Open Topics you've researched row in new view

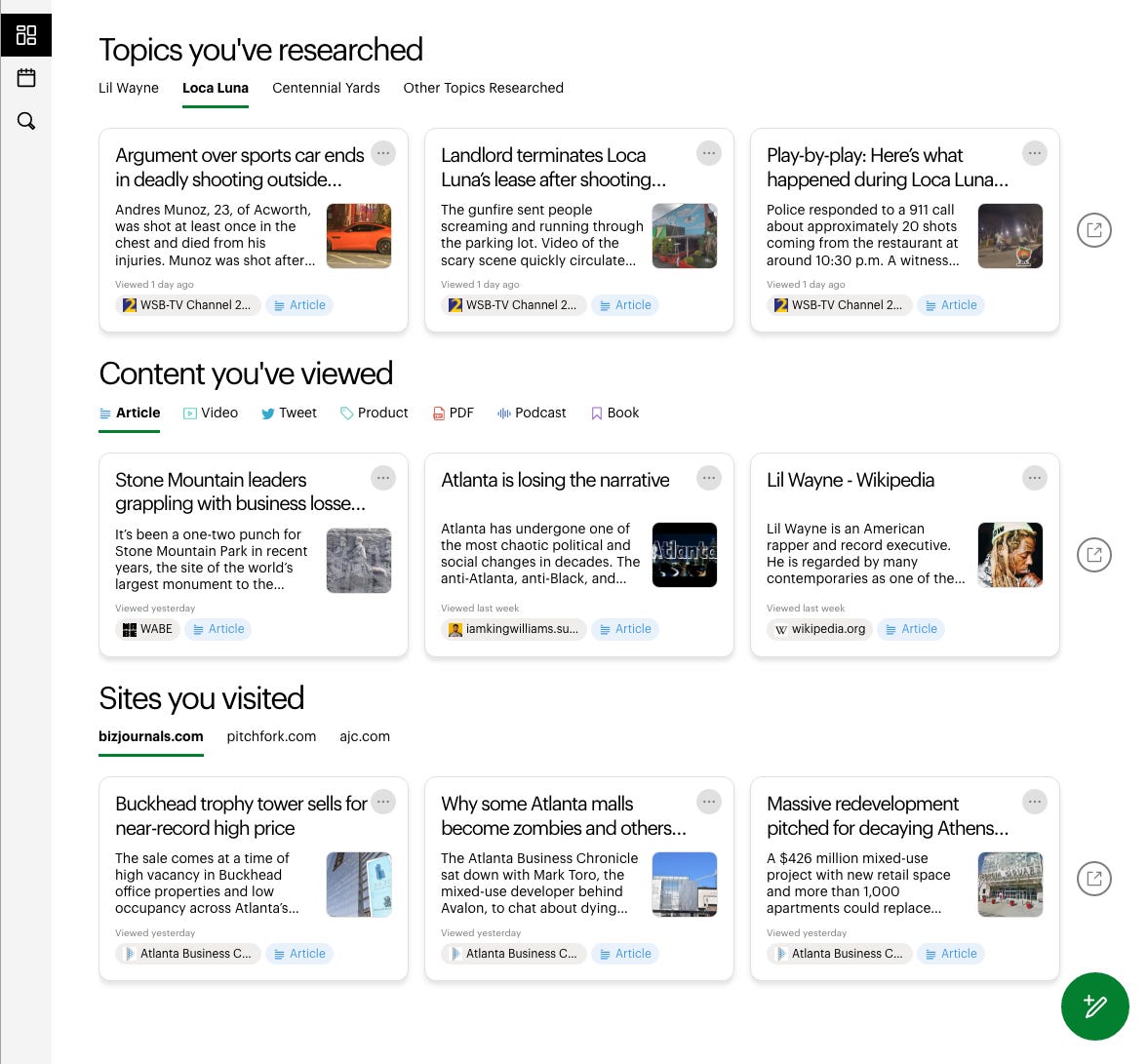pos(1094,230)
